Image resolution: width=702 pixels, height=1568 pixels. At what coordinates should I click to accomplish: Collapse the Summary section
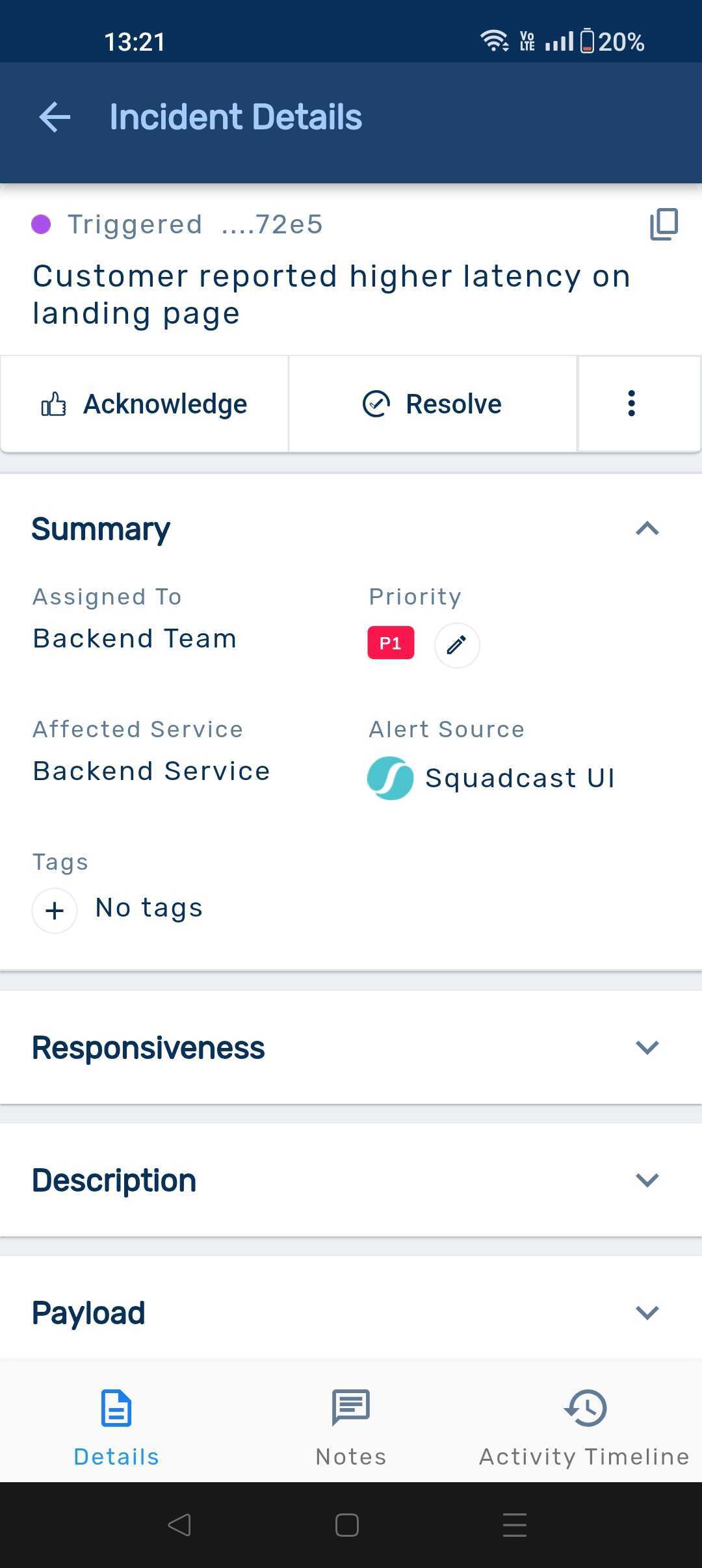tap(647, 529)
